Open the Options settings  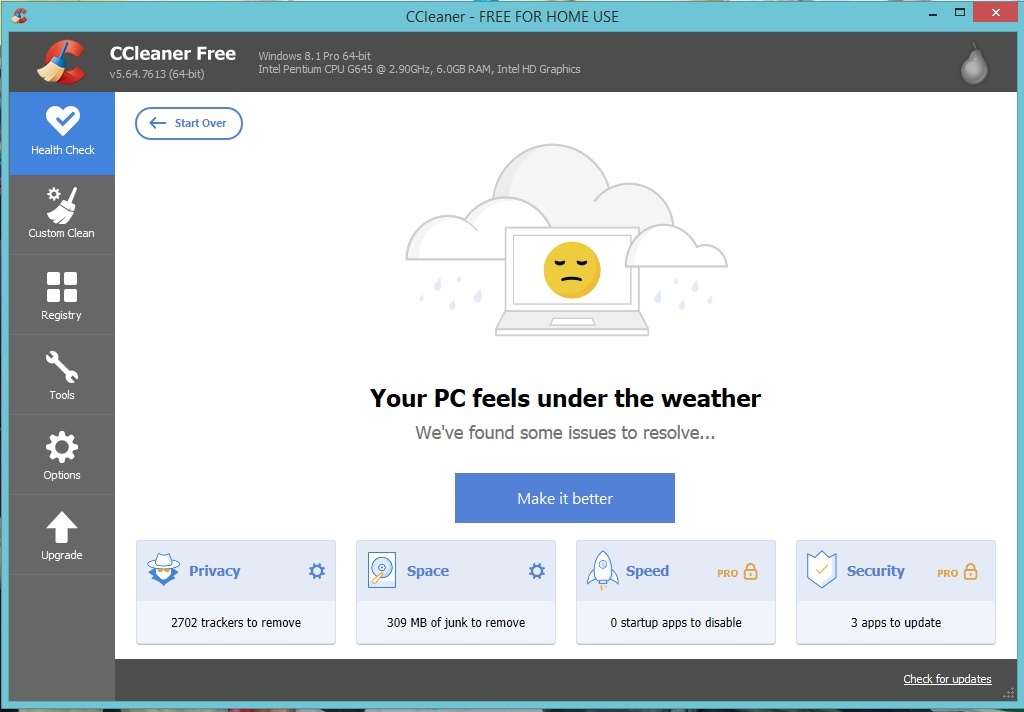[x=62, y=455]
